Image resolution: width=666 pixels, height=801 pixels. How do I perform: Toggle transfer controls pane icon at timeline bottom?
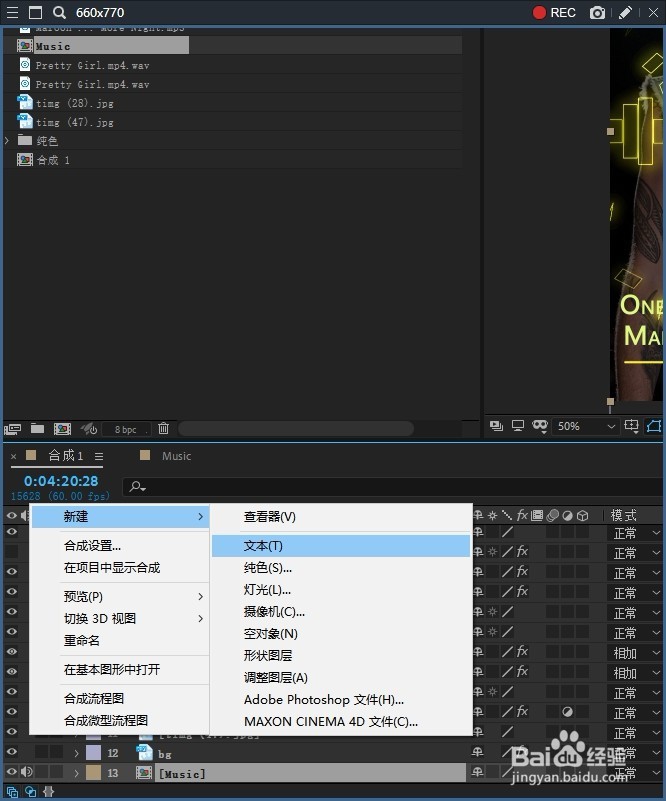coord(31,792)
